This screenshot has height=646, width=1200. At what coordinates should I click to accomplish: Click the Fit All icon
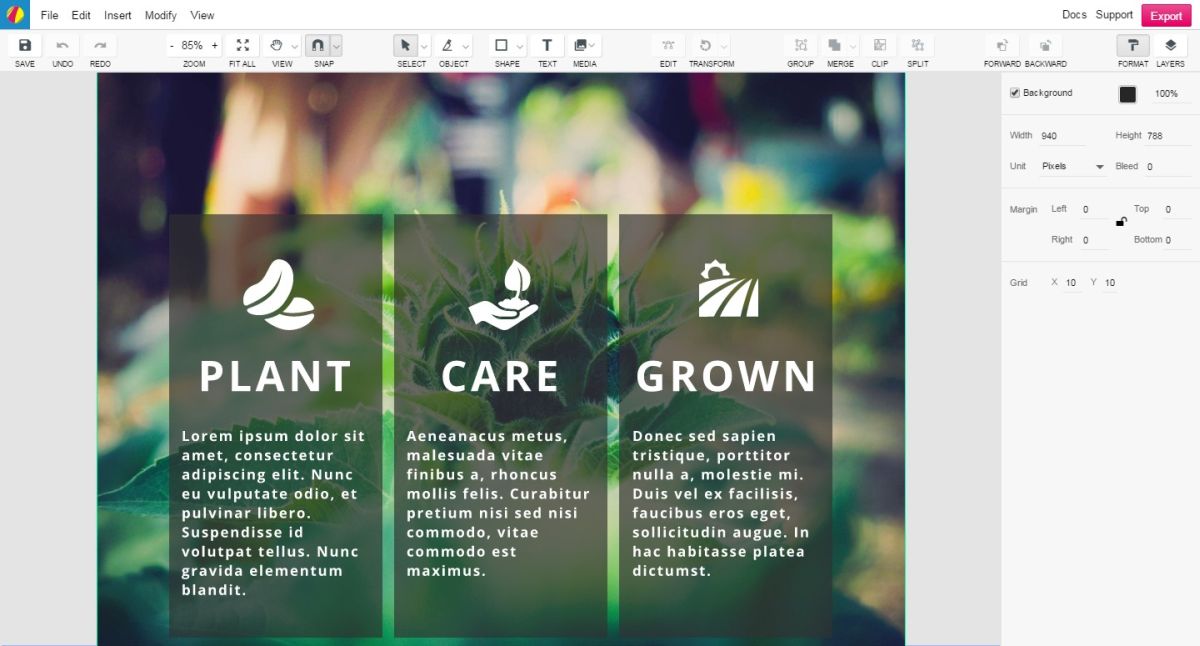pyautogui.click(x=242, y=45)
